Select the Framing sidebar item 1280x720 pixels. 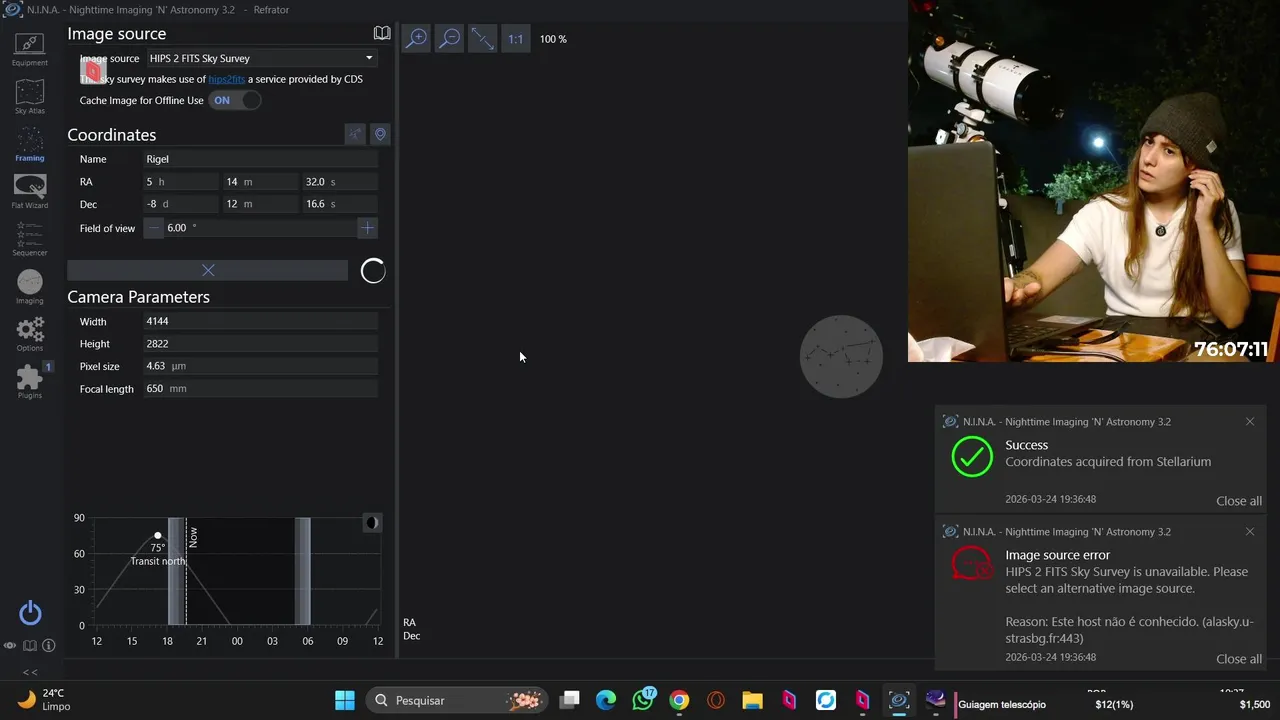pyautogui.click(x=30, y=145)
